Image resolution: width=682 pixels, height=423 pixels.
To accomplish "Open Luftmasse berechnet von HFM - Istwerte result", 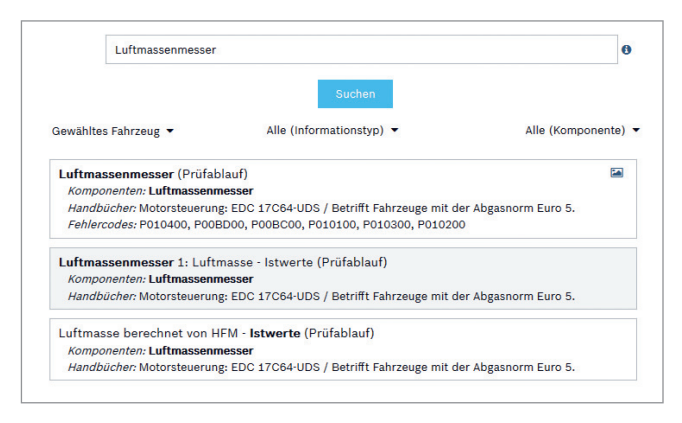I will [x=216, y=333].
